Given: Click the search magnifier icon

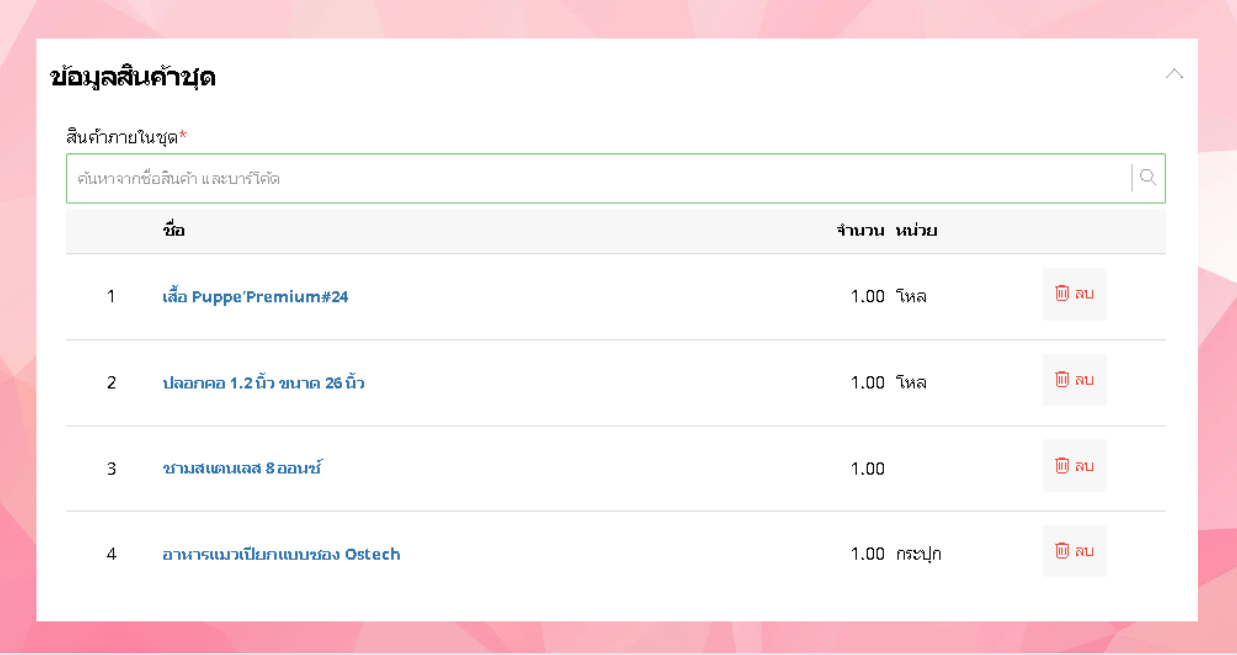Looking at the screenshot, I should pos(1148,178).
